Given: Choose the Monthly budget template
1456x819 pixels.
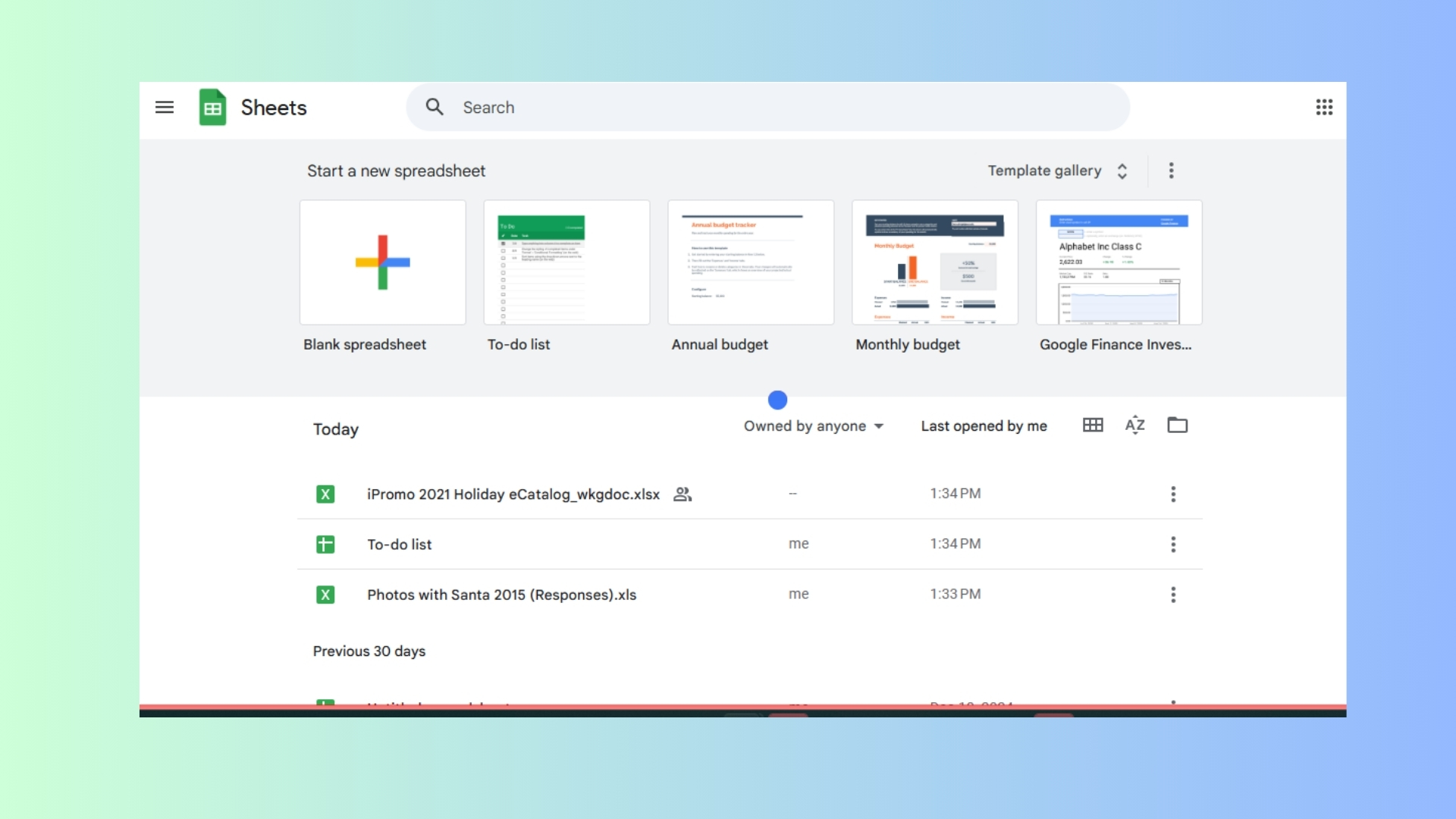Looking at the screenshot, I should (934, 263).
